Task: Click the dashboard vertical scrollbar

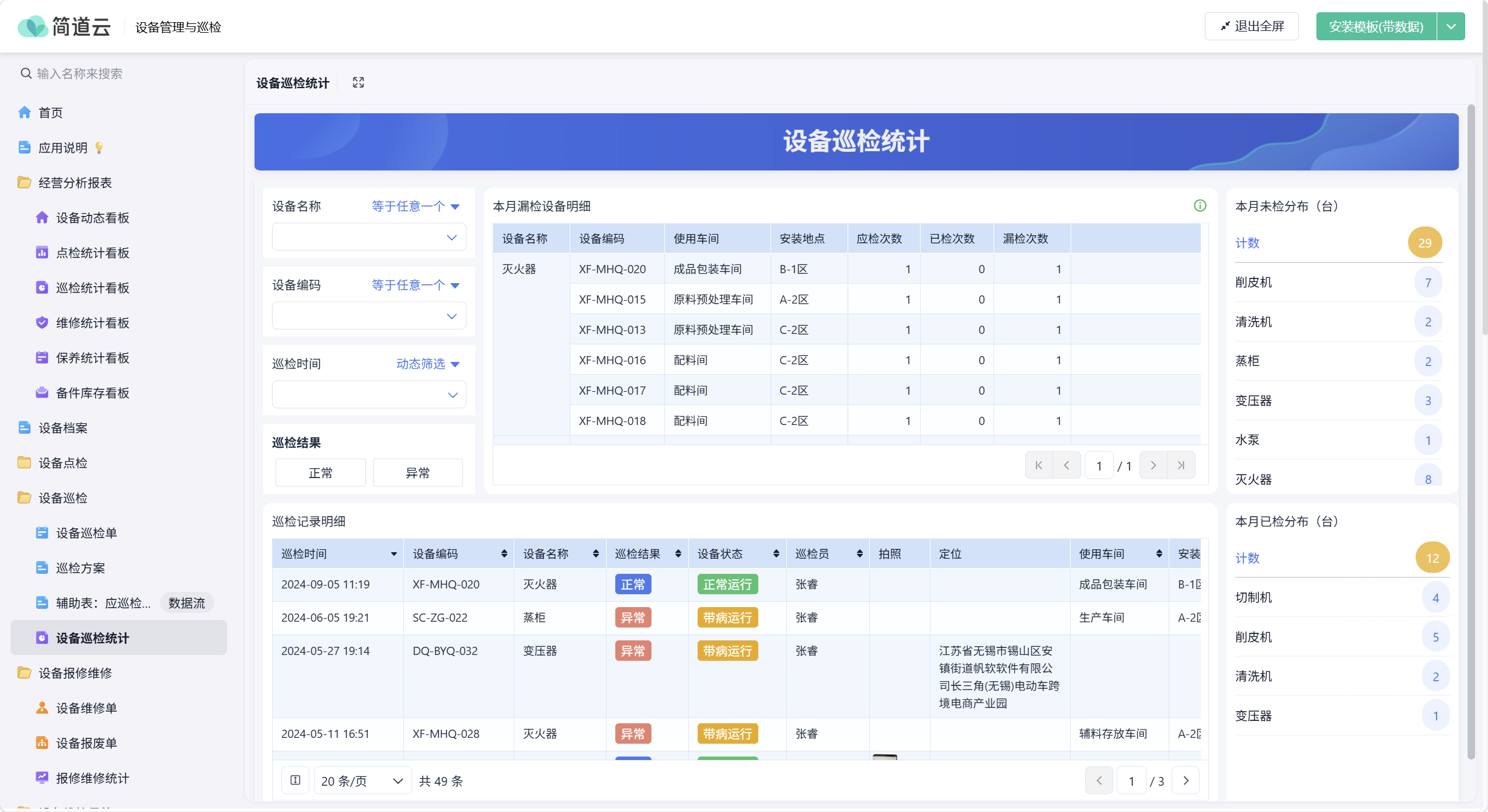Action: pyautogui.click(x=1470, y=432)
